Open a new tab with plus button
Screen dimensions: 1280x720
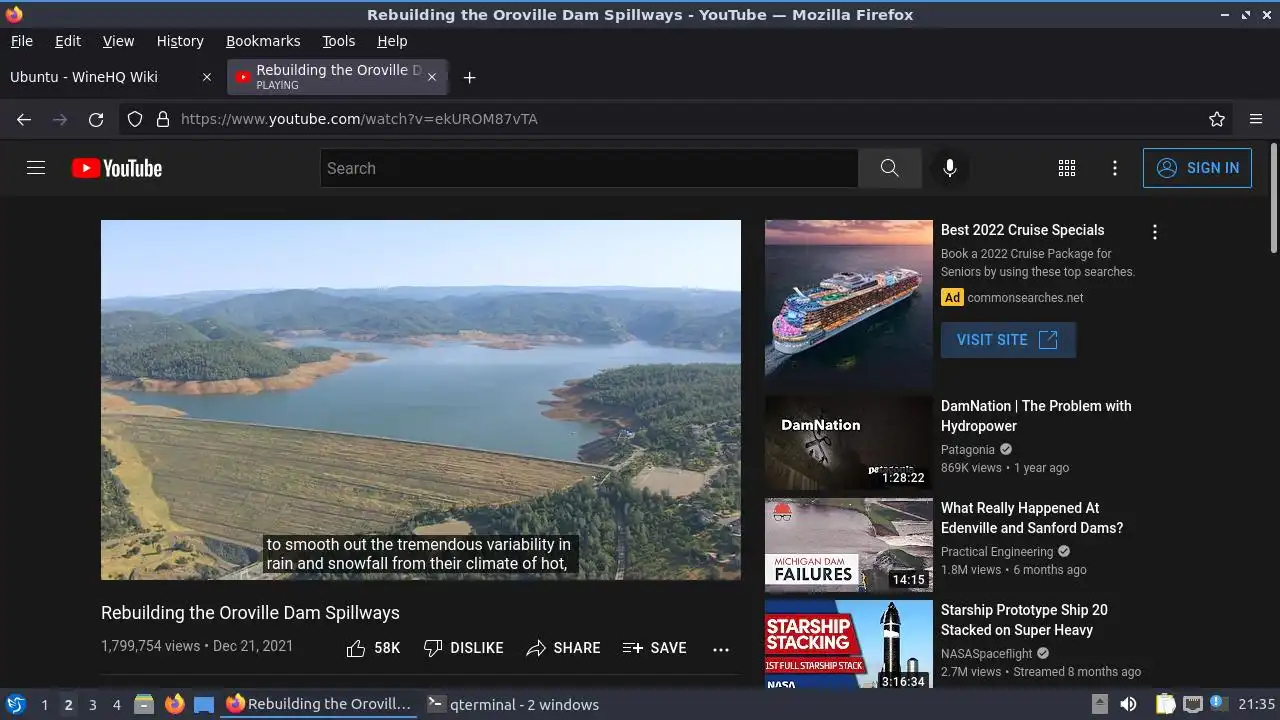tap(469, 77)
